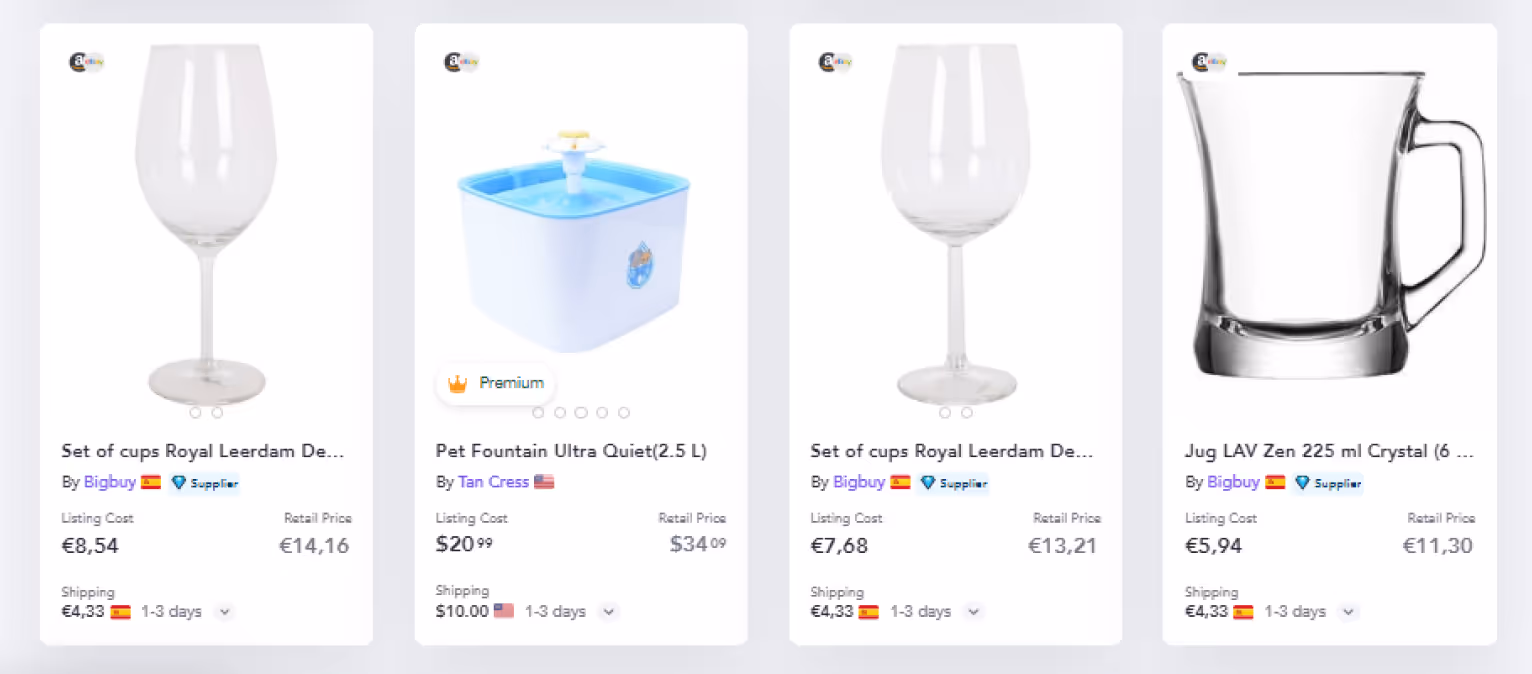The image size is (1532, 674).
Task: Click the marketplace badge on Pet Fountain card
Action: 462,62
